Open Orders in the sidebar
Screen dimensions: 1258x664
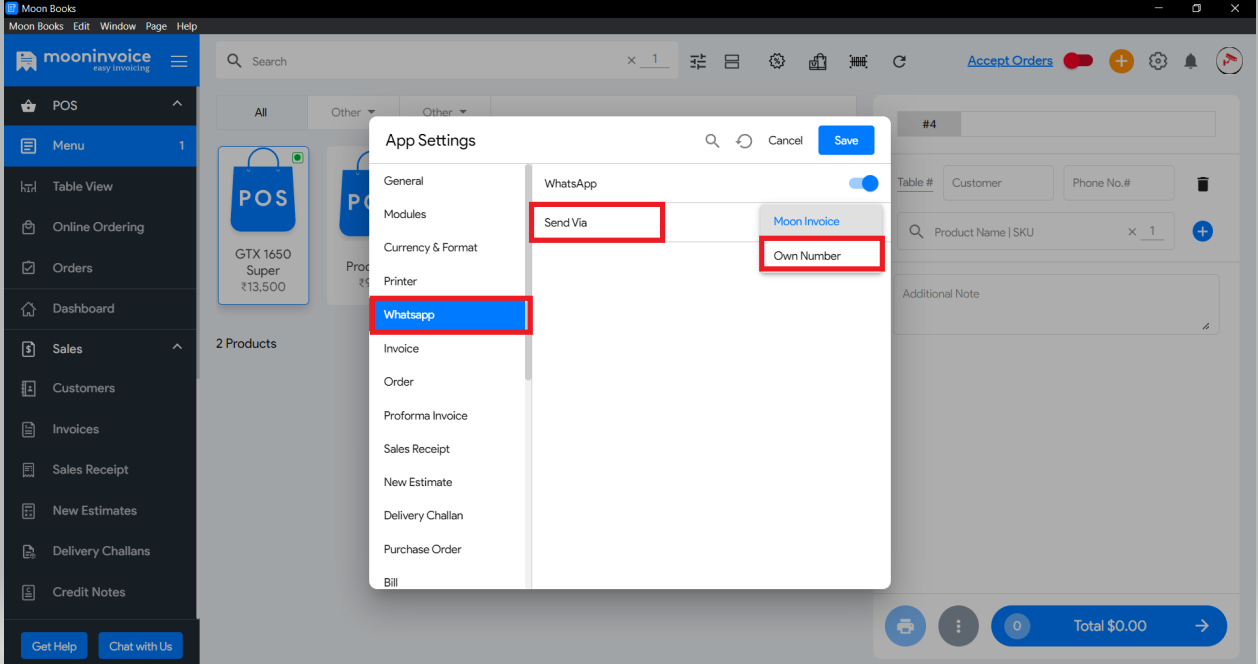coord(100,268)
